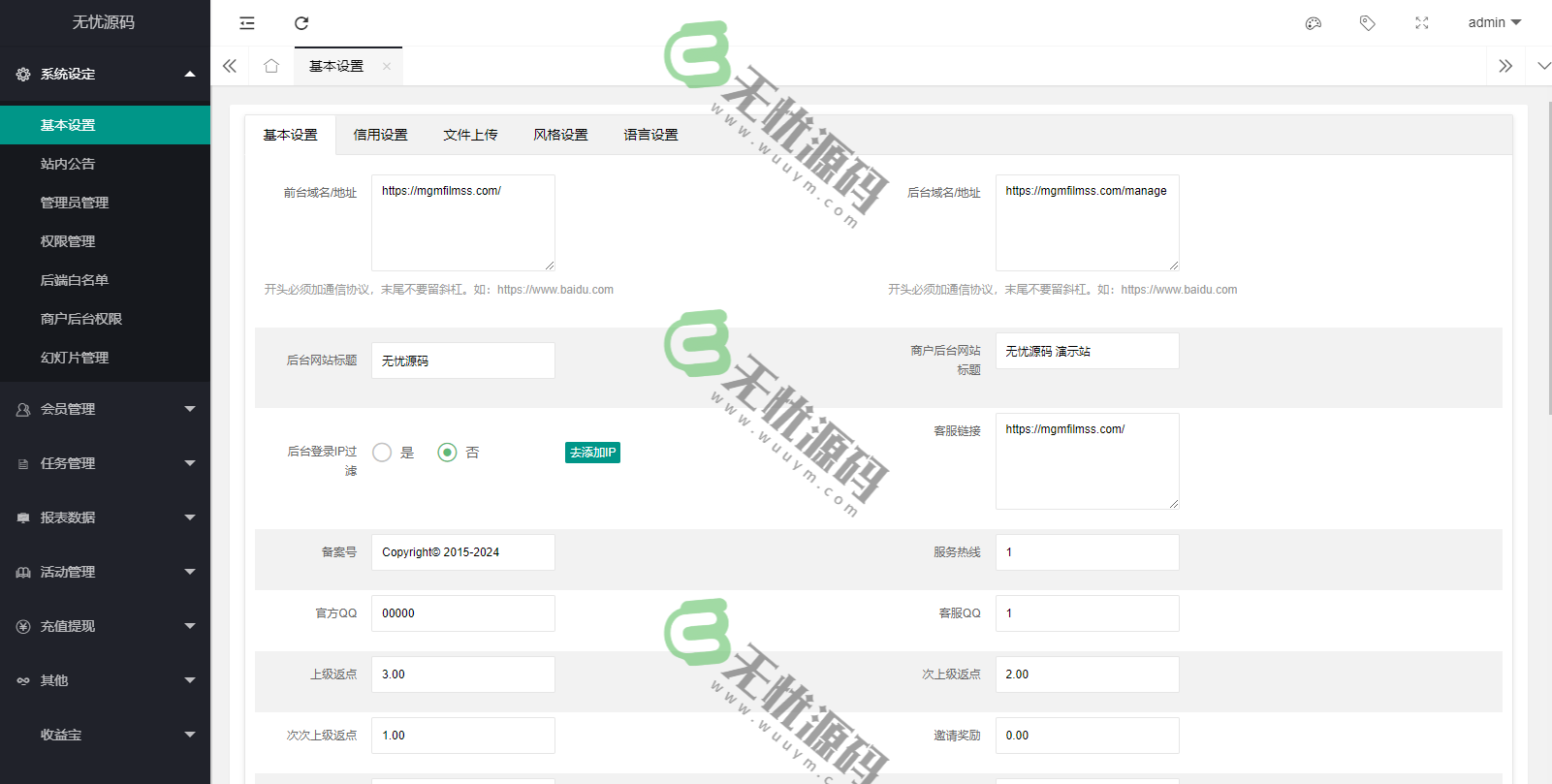This screenshot has height=784, width=1552.
Task: Switch to the 基本设置 settings tab
Action: point(291,135)
